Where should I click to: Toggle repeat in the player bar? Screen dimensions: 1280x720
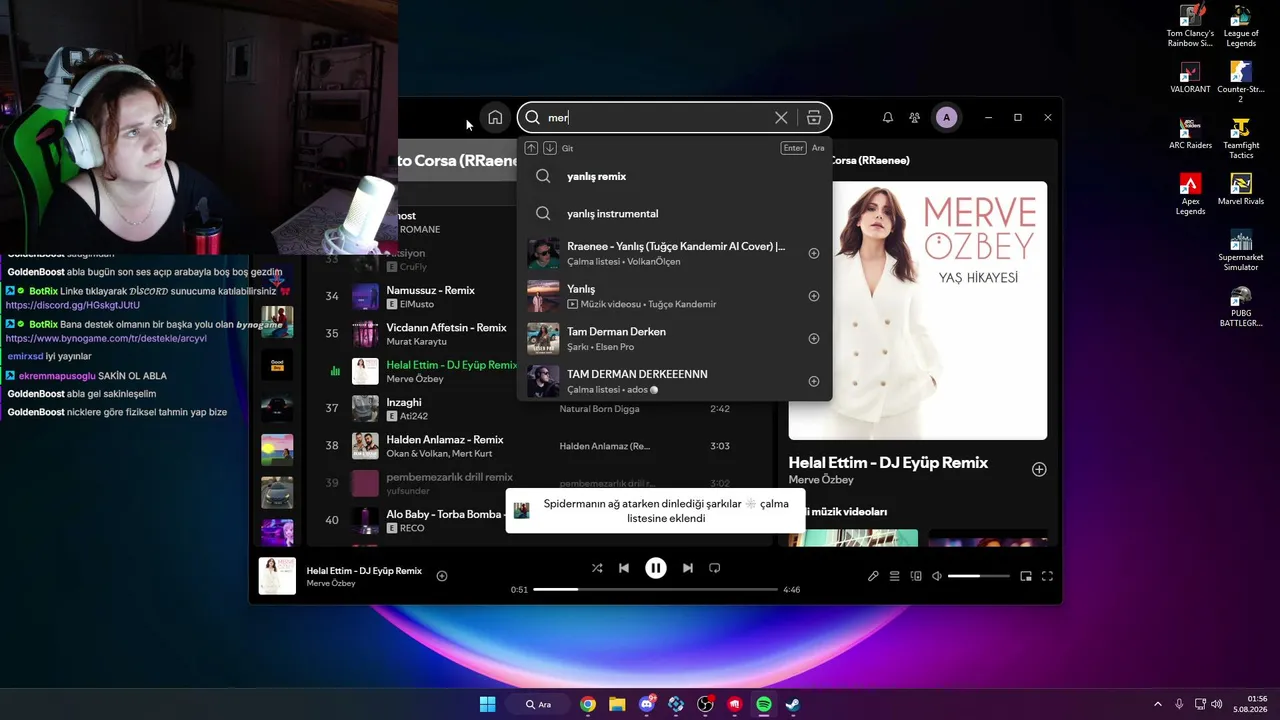[x=714, y=568]
